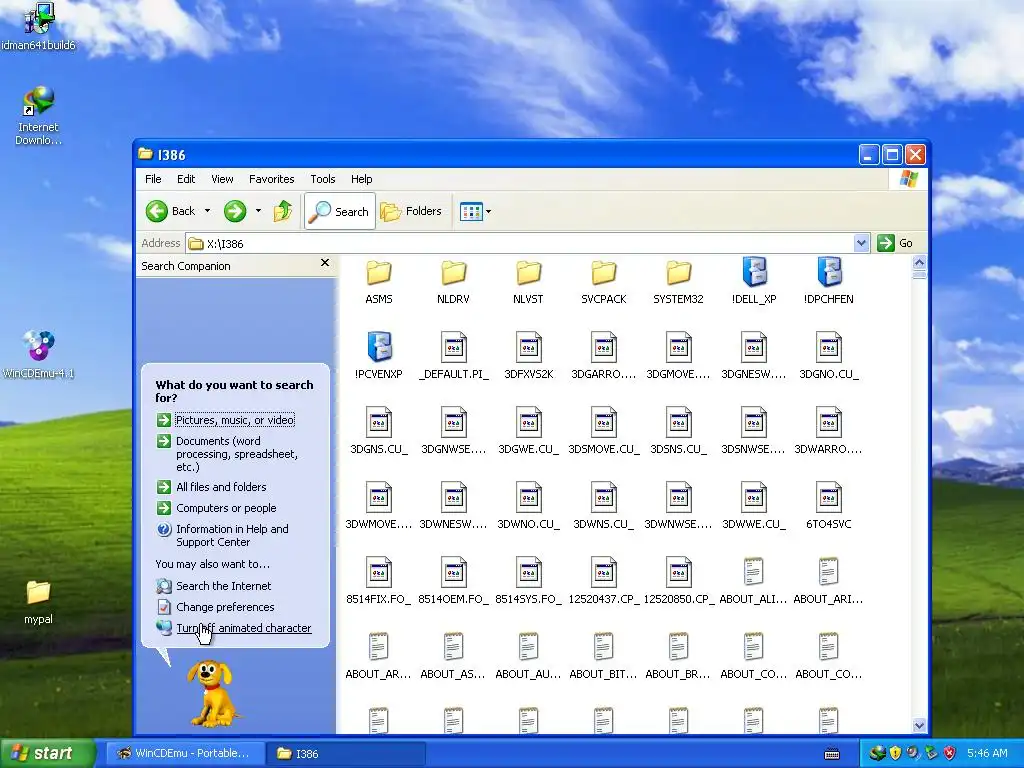Select the 6TO4SVC file
Screen dimensions: 1024x768
click(829, 504)
